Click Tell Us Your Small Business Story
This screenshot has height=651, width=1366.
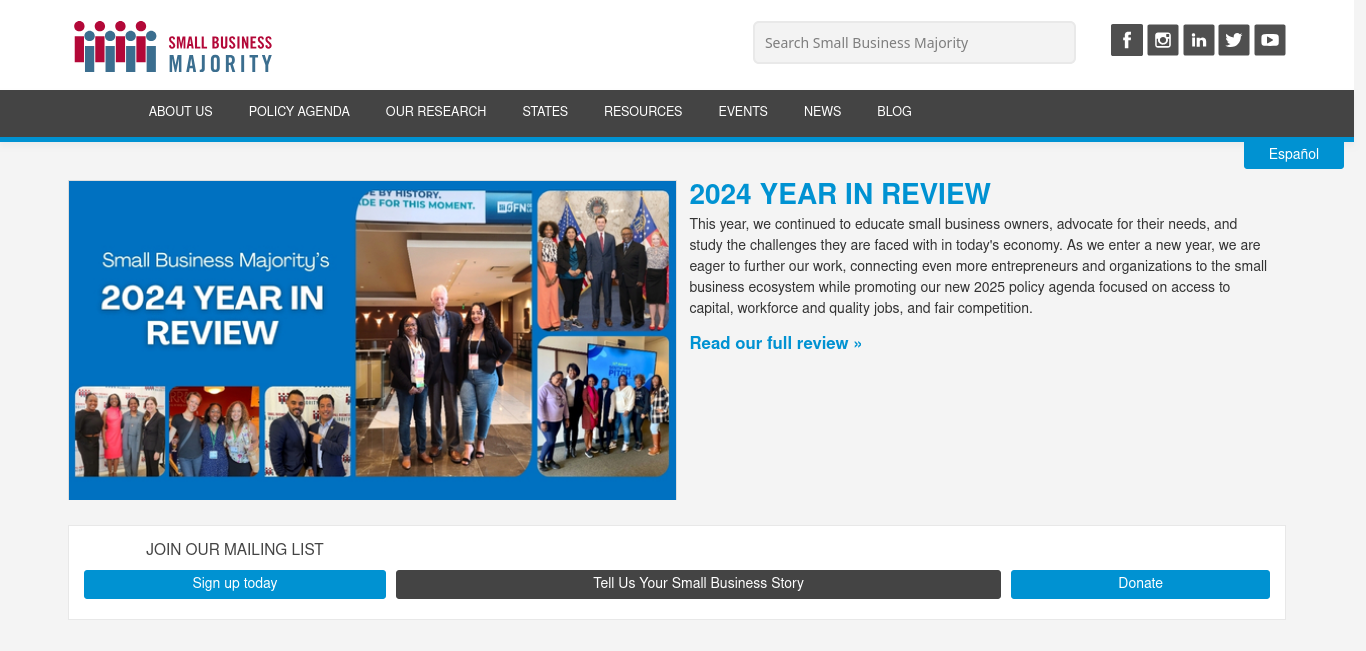click(698, 584)
